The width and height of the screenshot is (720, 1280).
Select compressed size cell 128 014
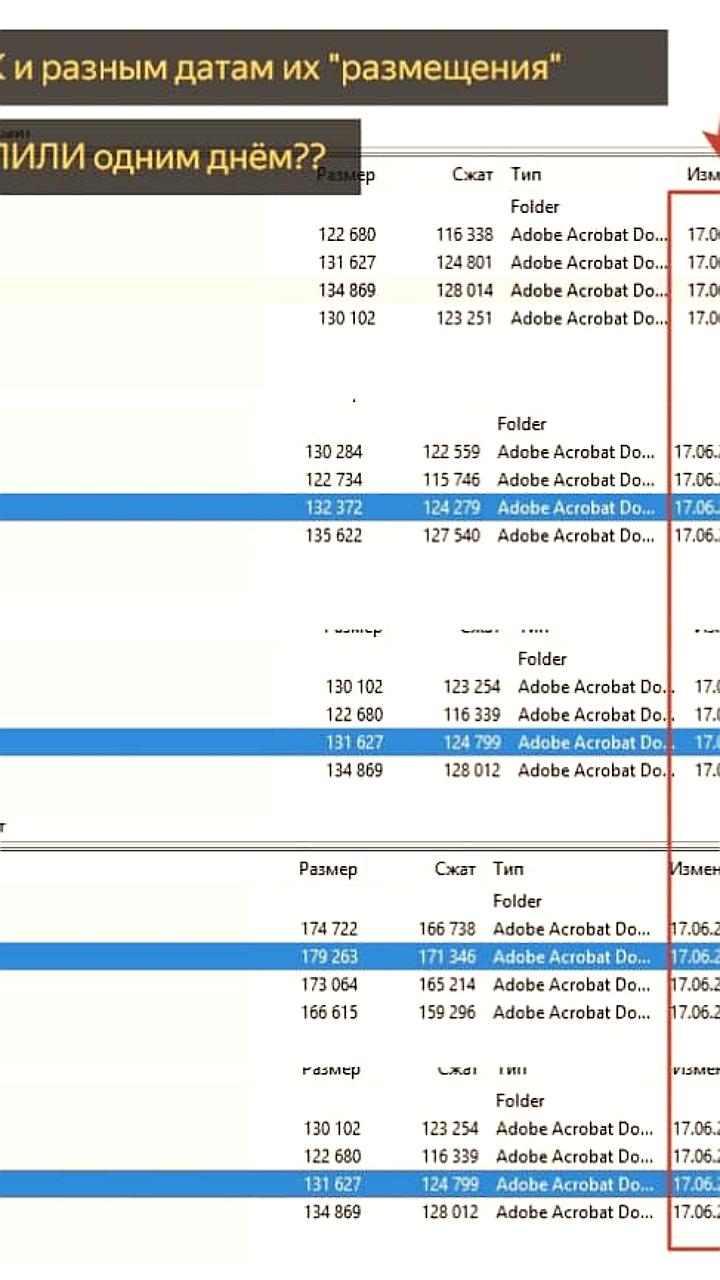(x=464, y=291)
